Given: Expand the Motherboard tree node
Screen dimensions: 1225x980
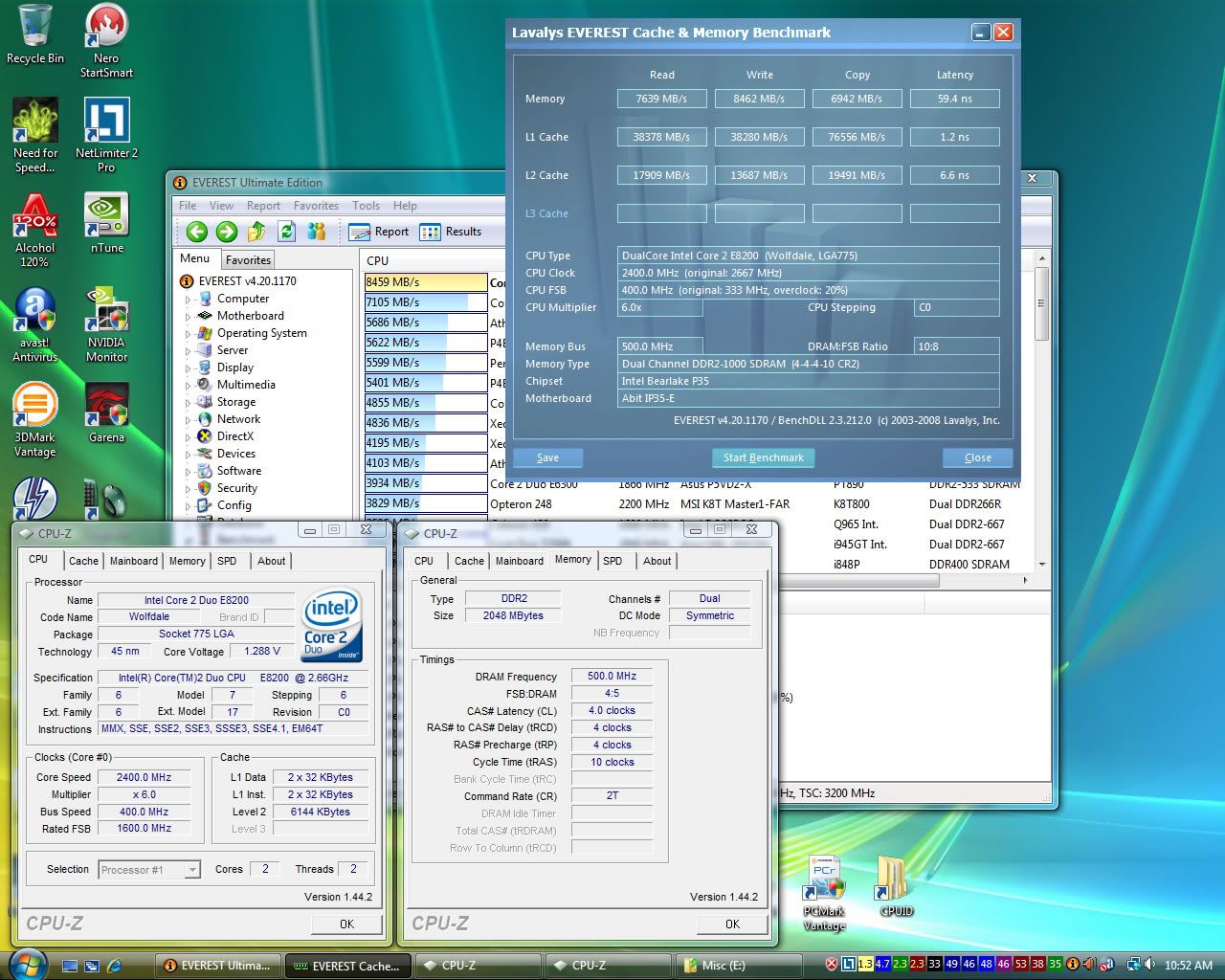Looking at the screenshot, I should (x=189, y=317).
